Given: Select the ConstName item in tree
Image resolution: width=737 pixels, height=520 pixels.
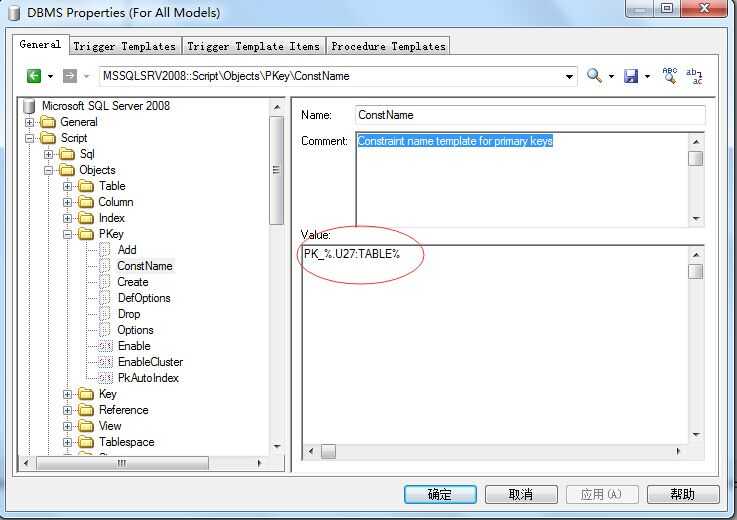Looking at the screenshot, I should coord(145,266).
